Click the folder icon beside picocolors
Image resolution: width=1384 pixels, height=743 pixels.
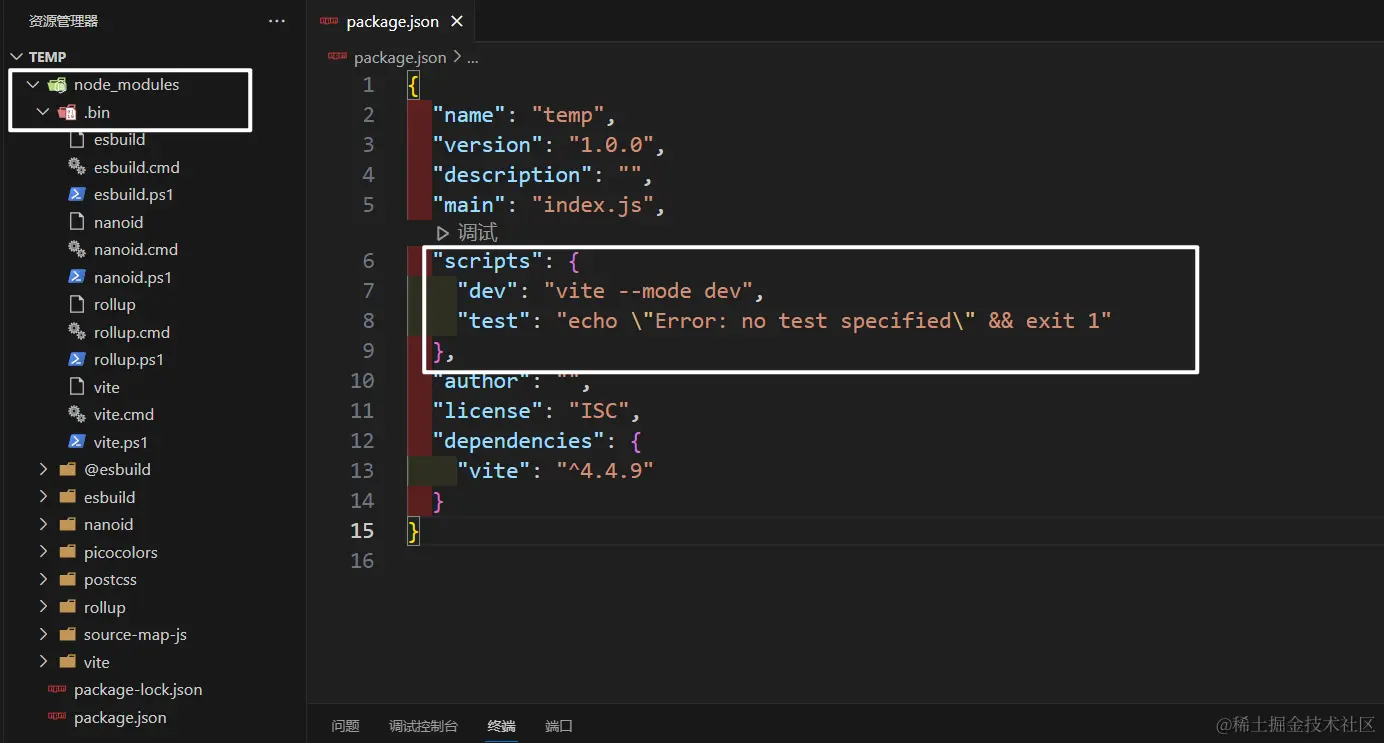pyautogui.click(x=68, y=552)
